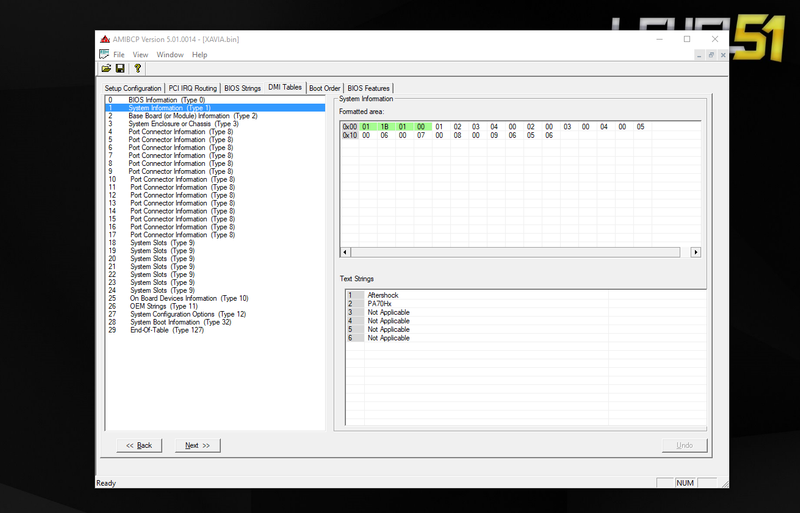The height and width of the screenshot is (513, 800).
Task: Click Not Applicable in text string row 6
Action: click(388, 338)
